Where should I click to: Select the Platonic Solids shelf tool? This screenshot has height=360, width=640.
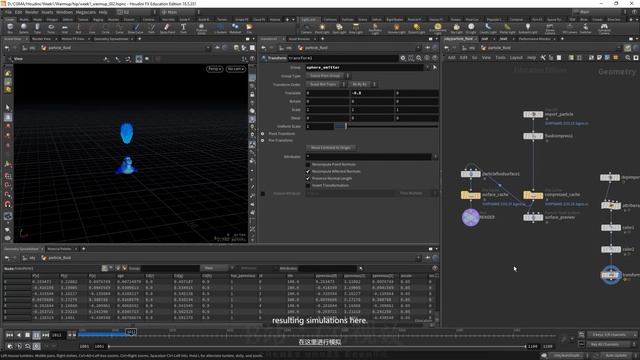coord(201,29)
